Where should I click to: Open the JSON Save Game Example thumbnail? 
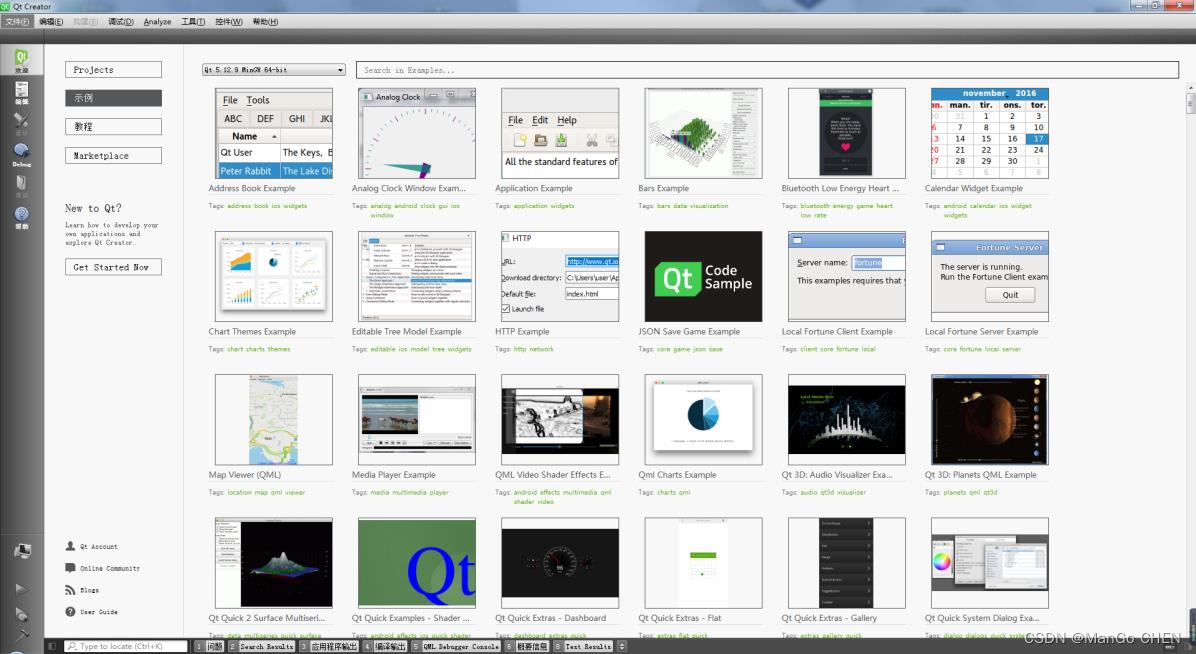click(x=703, y=276)
